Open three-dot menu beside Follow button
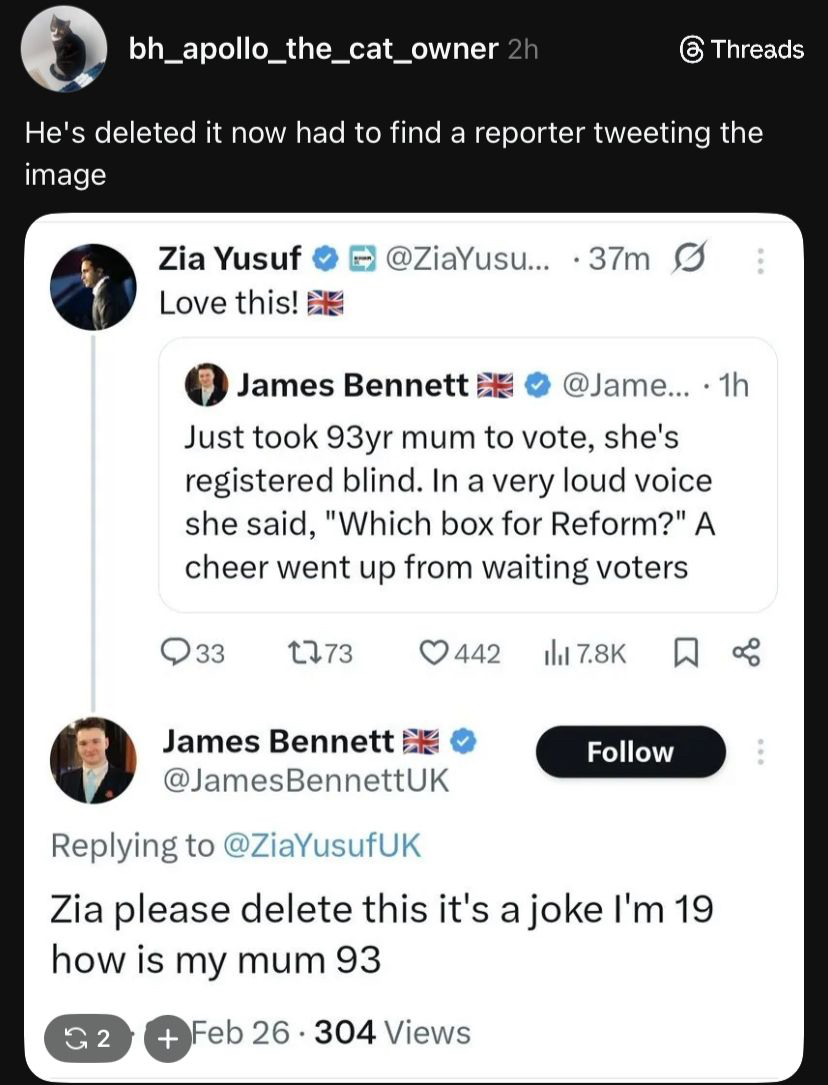This screenshot has width=828, height=1085. point(760,751)
